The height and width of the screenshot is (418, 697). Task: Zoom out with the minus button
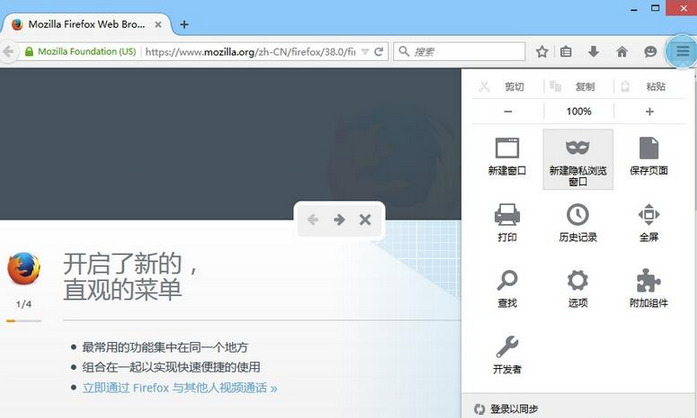click(x=508, y=112)
